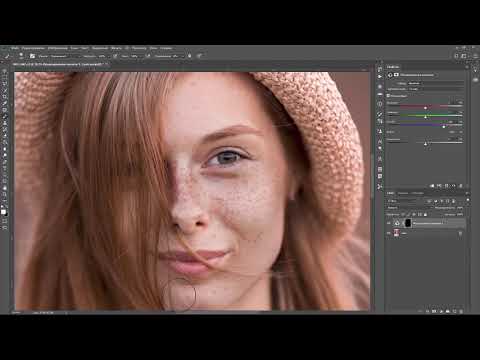Image resolution: width=480 pixels, height=360 pixels.
Task: Open the Edit menu
Action: coord(33,48)
